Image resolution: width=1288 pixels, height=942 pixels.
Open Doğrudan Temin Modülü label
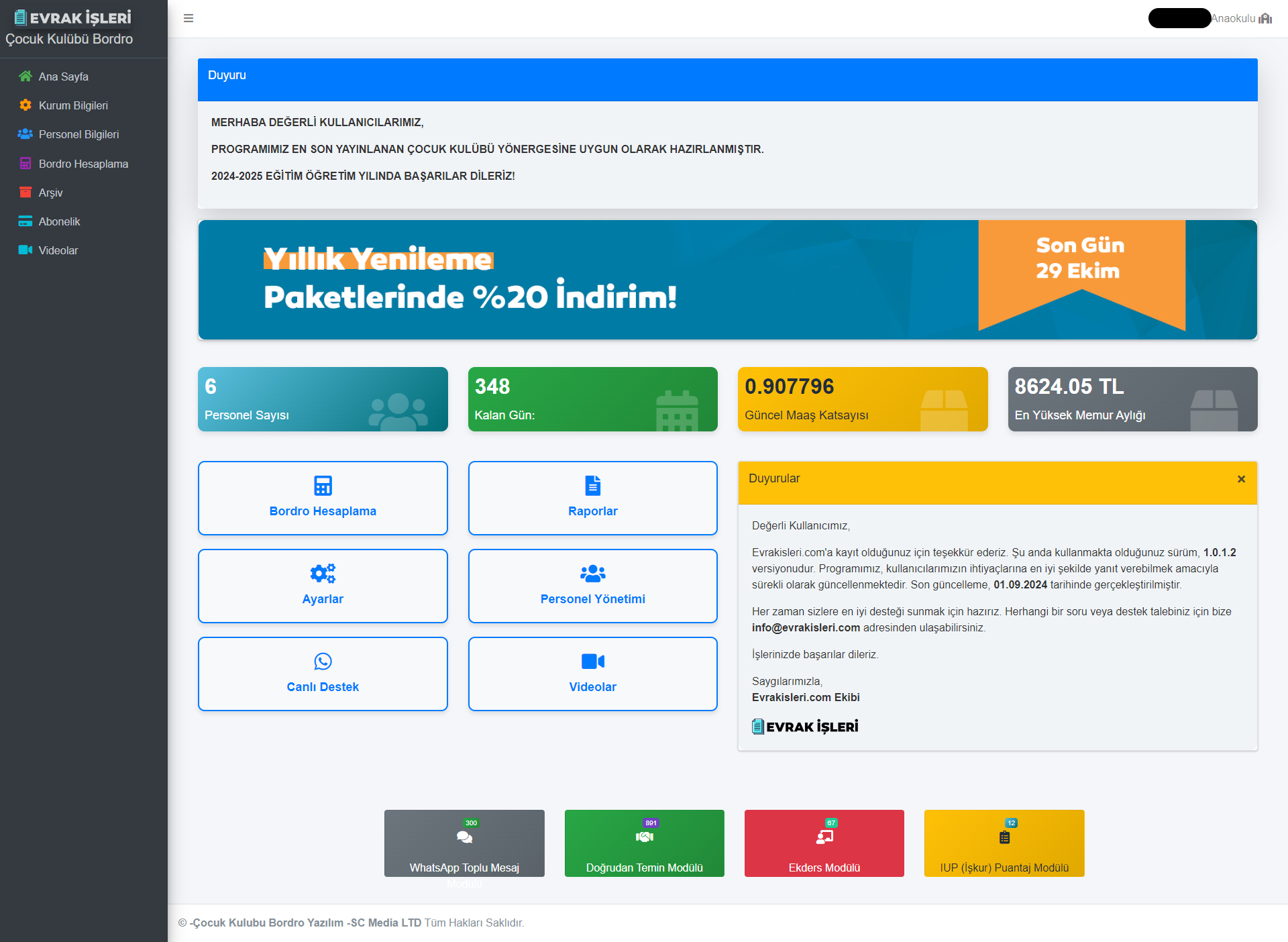pyautogui.click(x=645, y=868)
